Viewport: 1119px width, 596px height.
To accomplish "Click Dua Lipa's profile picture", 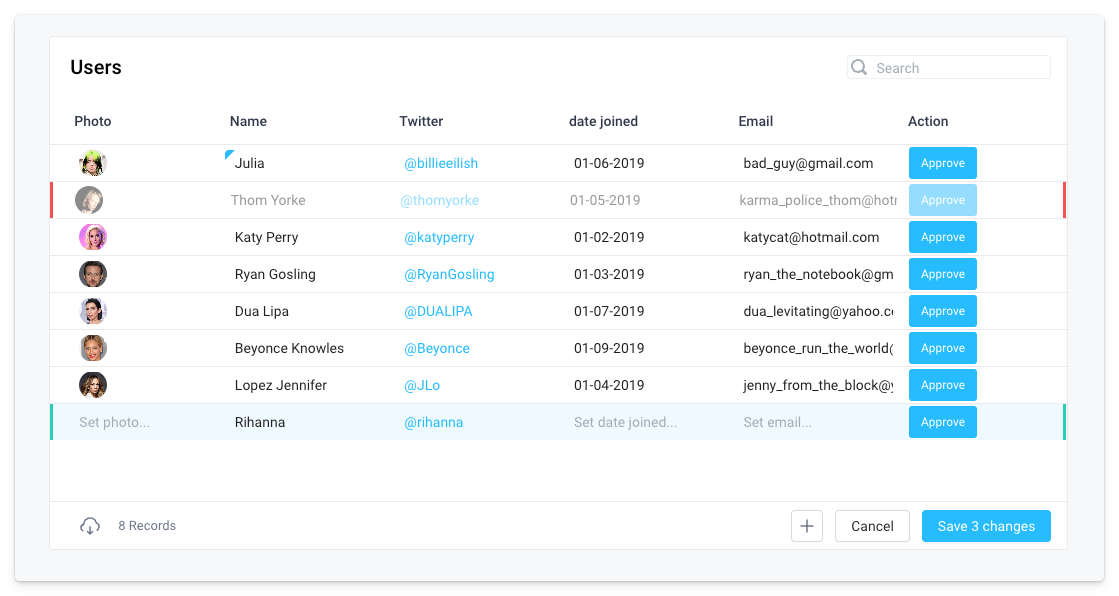I will tap(93, 311).
